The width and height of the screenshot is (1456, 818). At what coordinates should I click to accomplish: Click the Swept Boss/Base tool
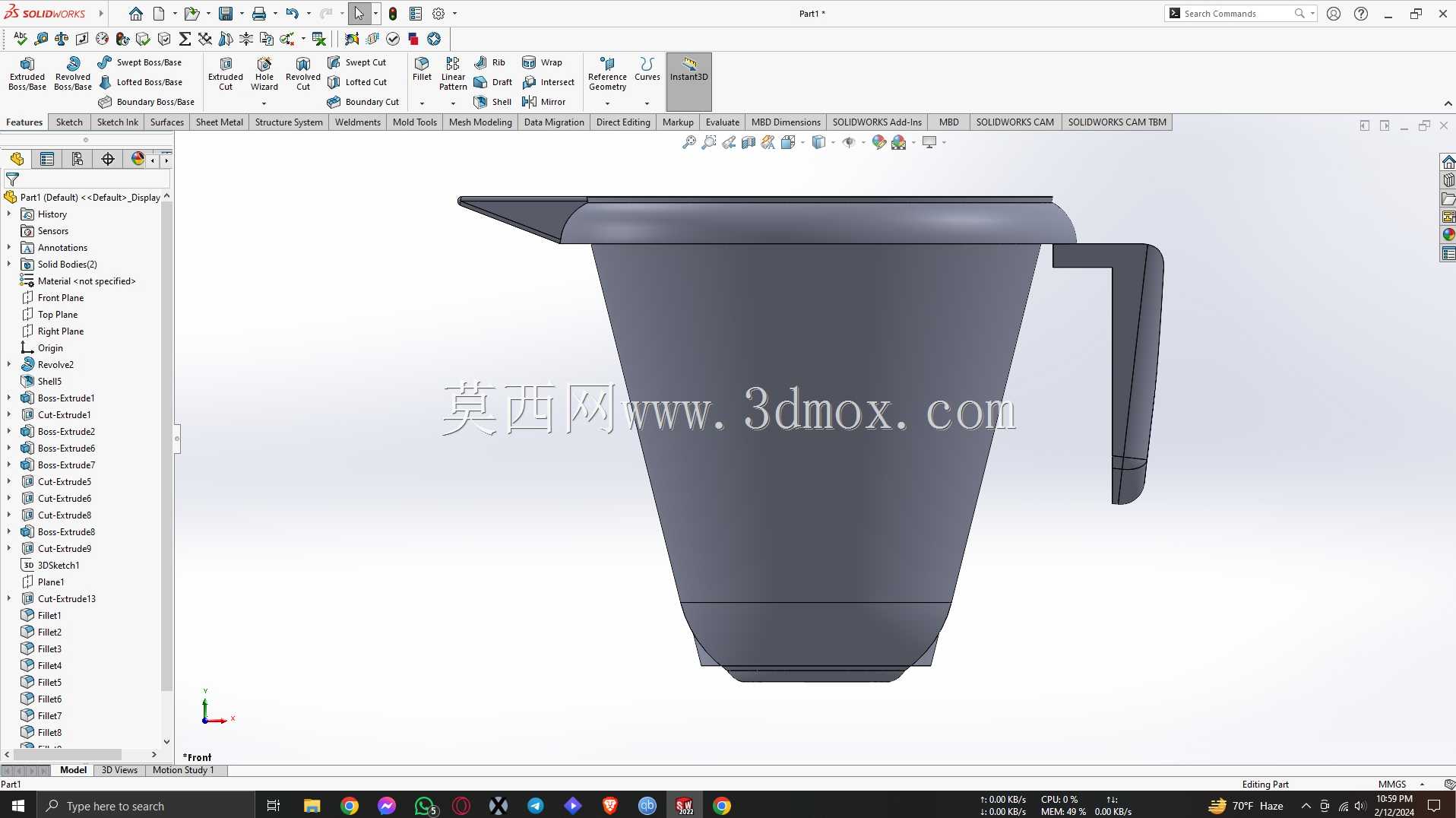point(140,62)
